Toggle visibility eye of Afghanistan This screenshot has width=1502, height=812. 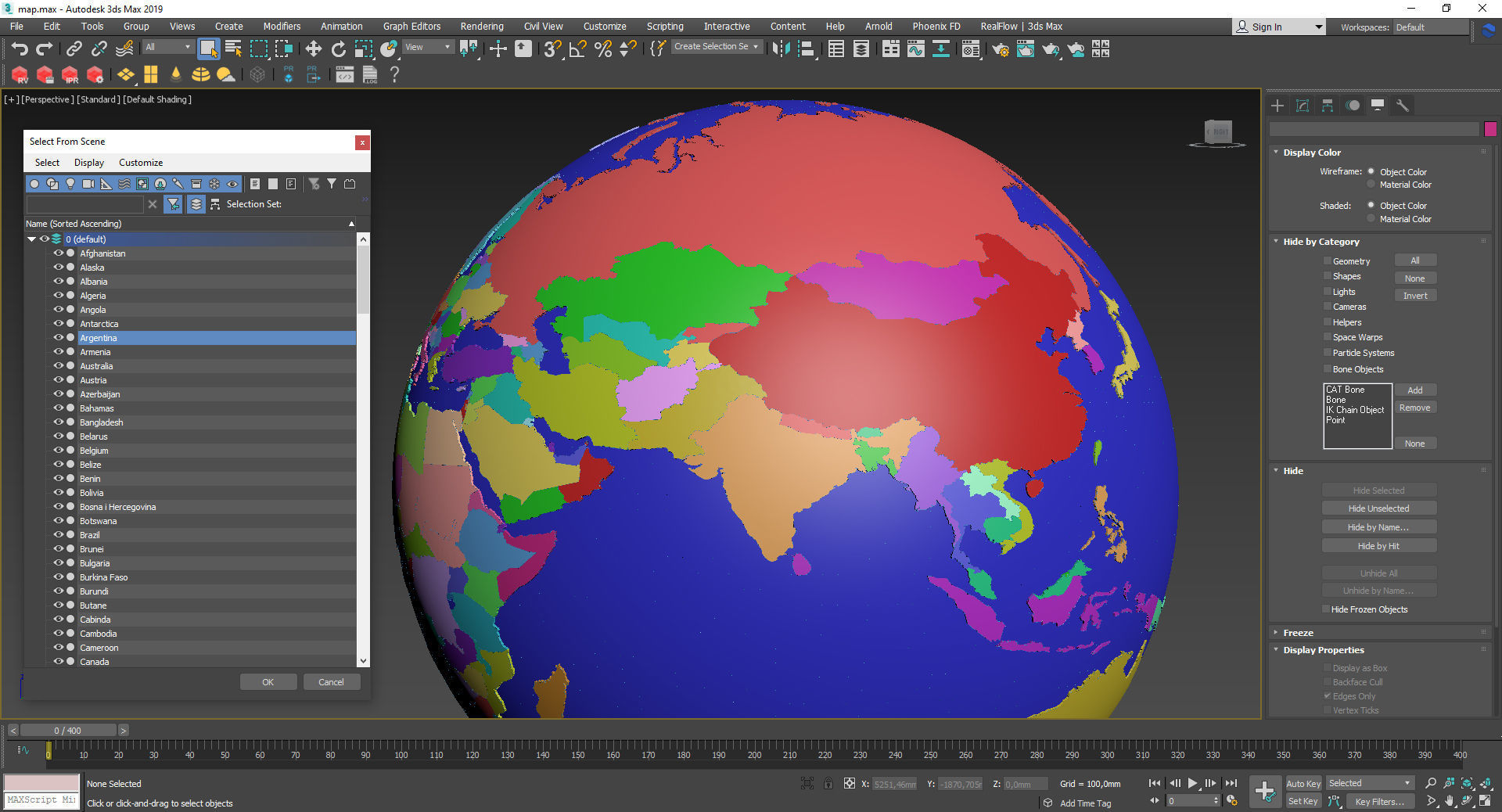[58, 253]
